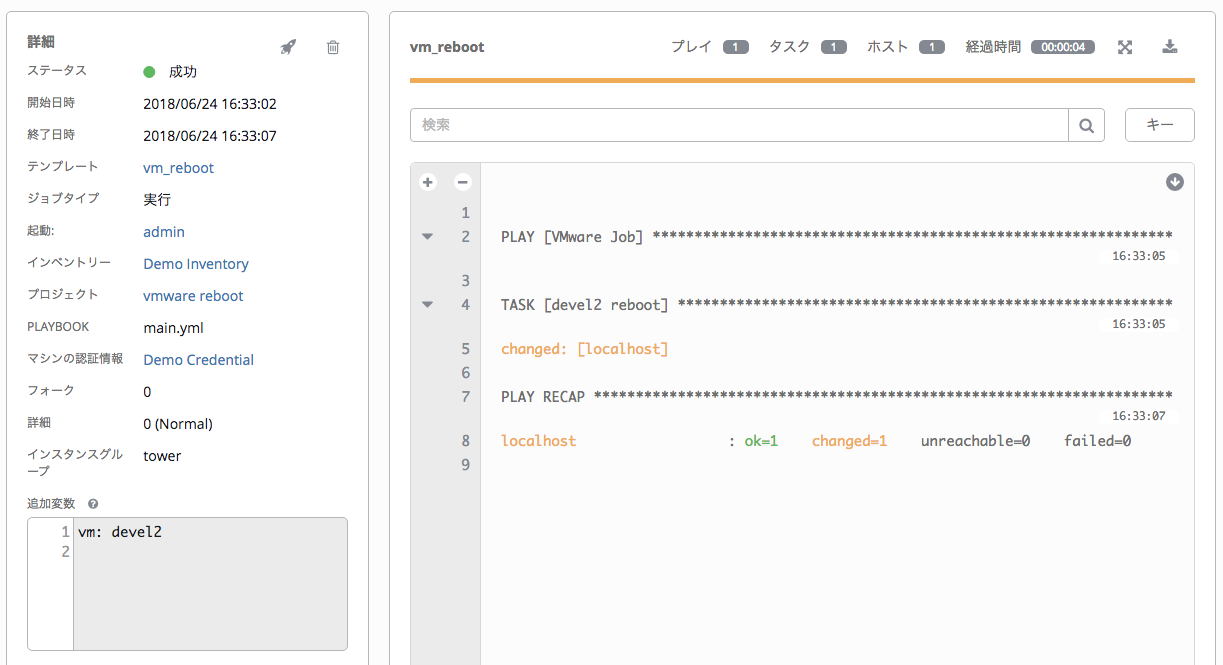Collapse the PLAY [VMware Job] section

[x=428, y=237]
